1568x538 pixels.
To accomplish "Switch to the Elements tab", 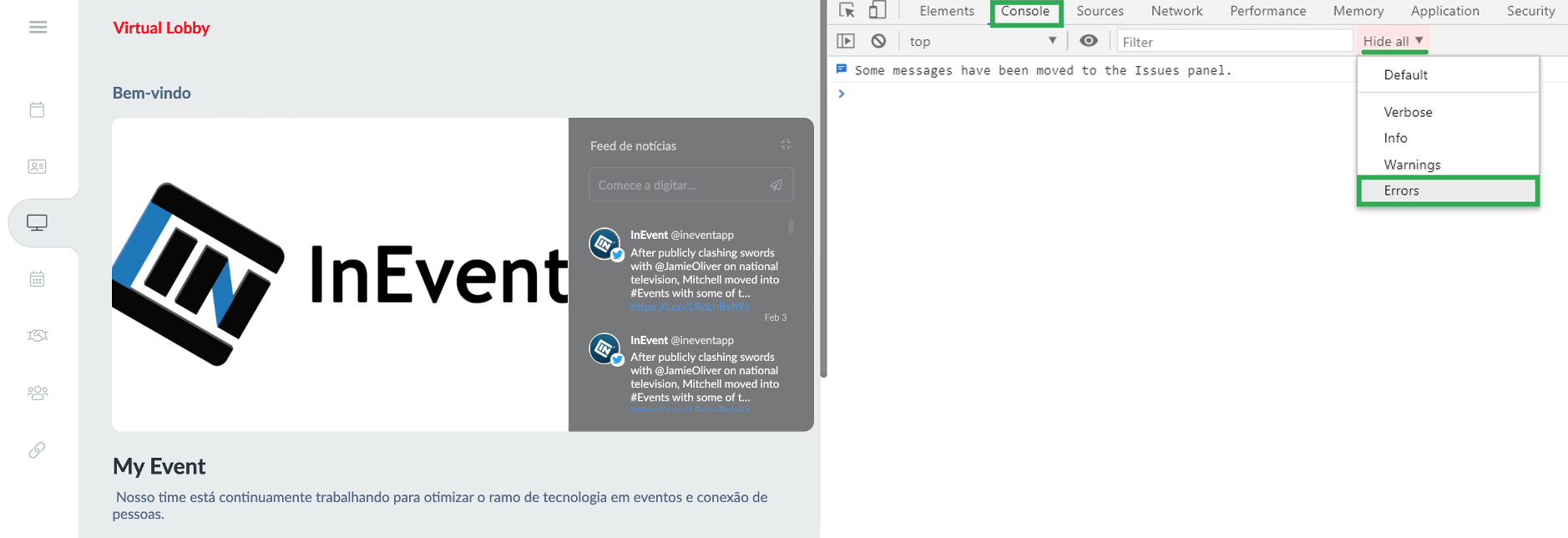I will pyautogui.click(x=947, y=11).
